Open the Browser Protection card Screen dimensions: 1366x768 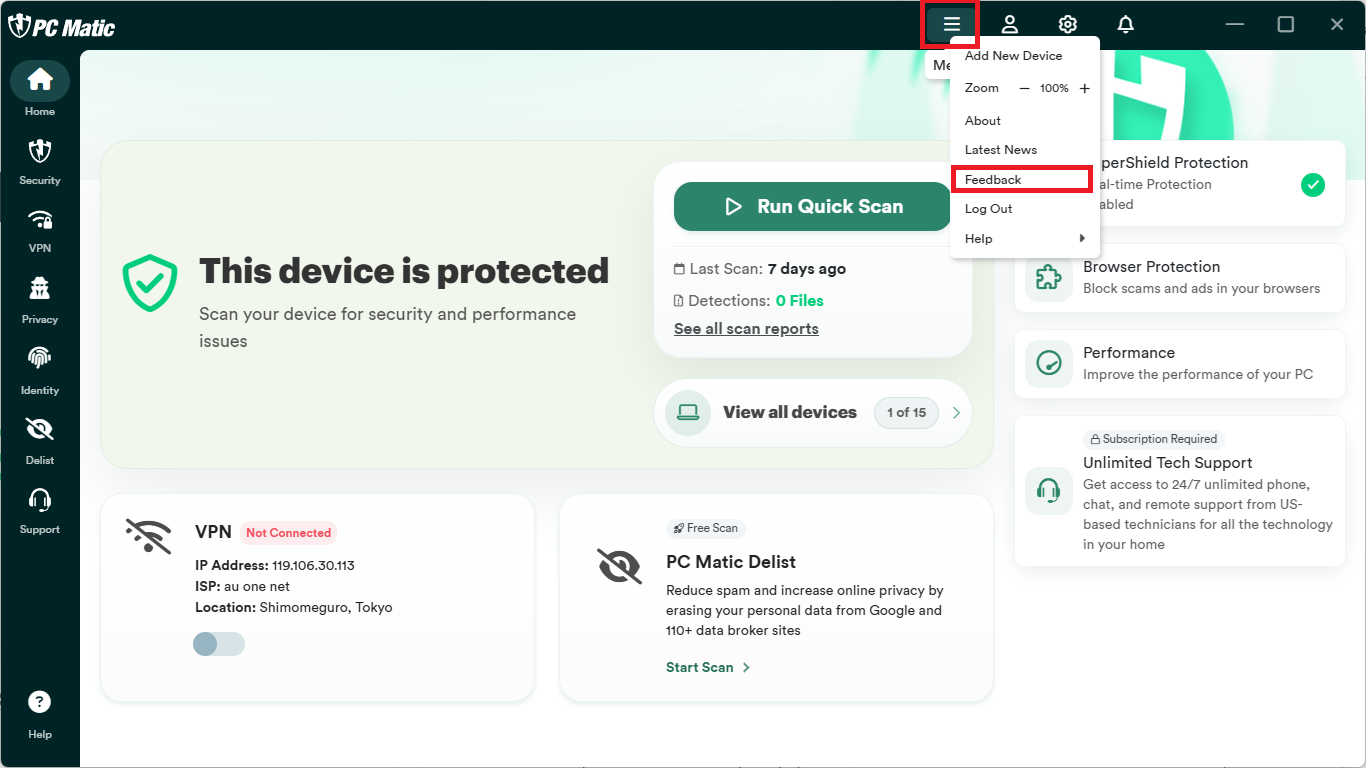(x=1180, y=278)
